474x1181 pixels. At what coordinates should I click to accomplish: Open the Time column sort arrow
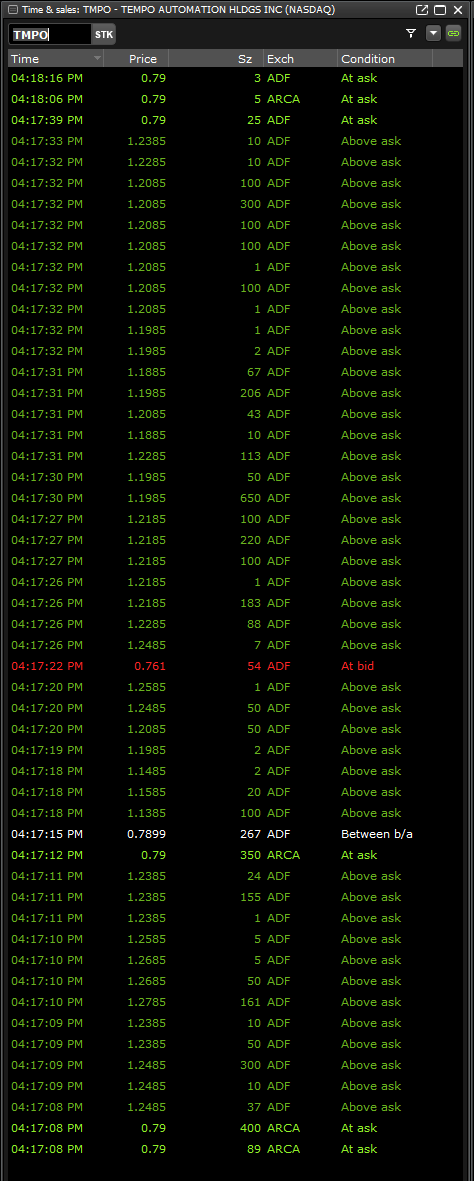96,59
